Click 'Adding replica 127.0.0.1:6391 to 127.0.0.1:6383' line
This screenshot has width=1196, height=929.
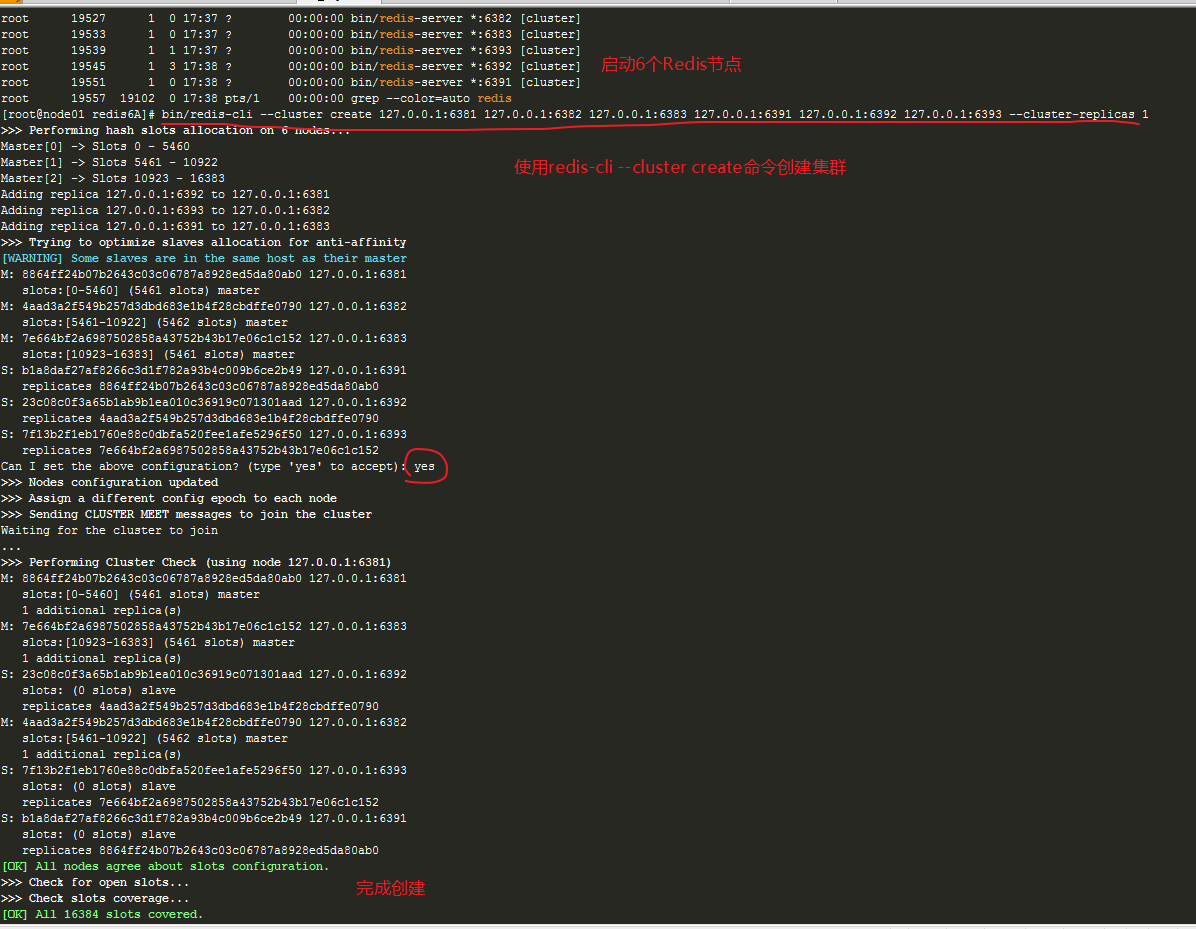(166, 227)
